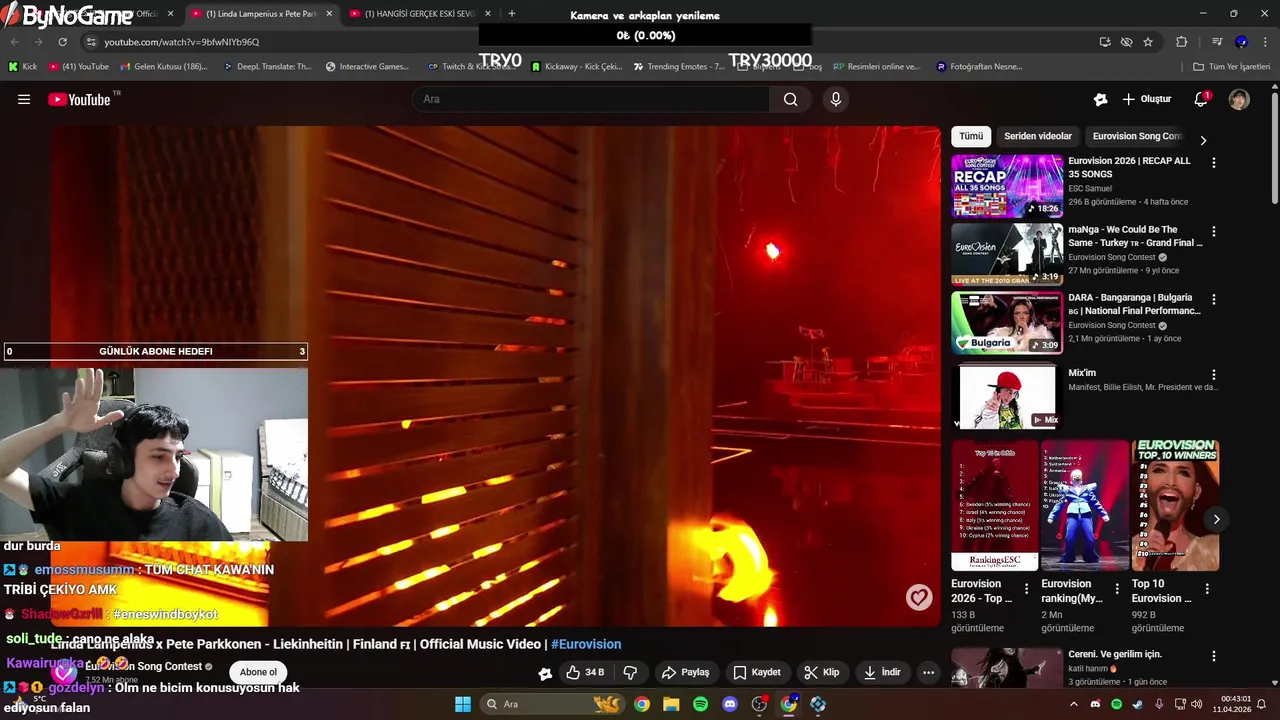Click the Oluştur create button
This screenshot has width=1280, height=720.
(1146, 99)
